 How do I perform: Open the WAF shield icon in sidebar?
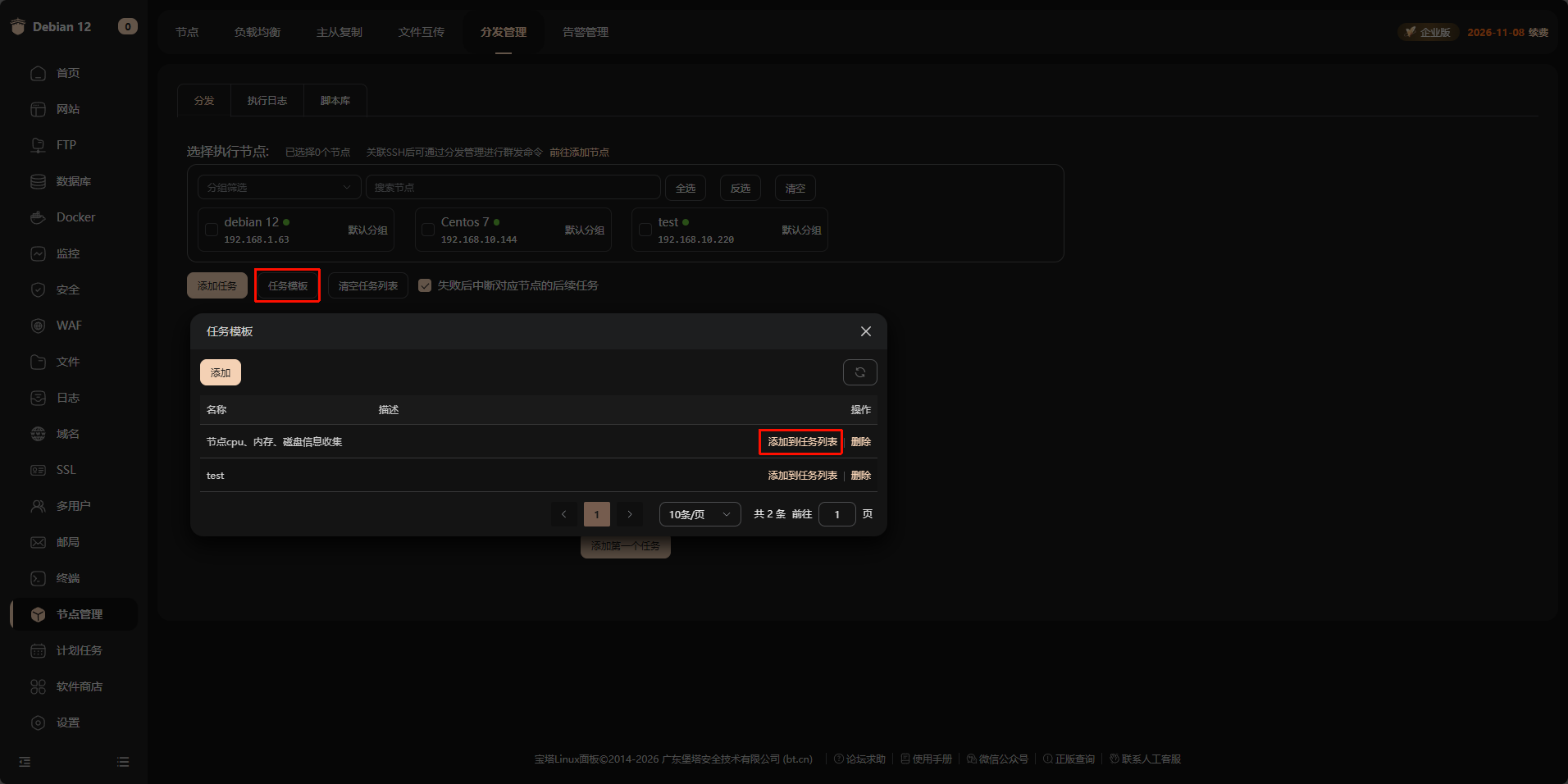[x=38, y=326]
